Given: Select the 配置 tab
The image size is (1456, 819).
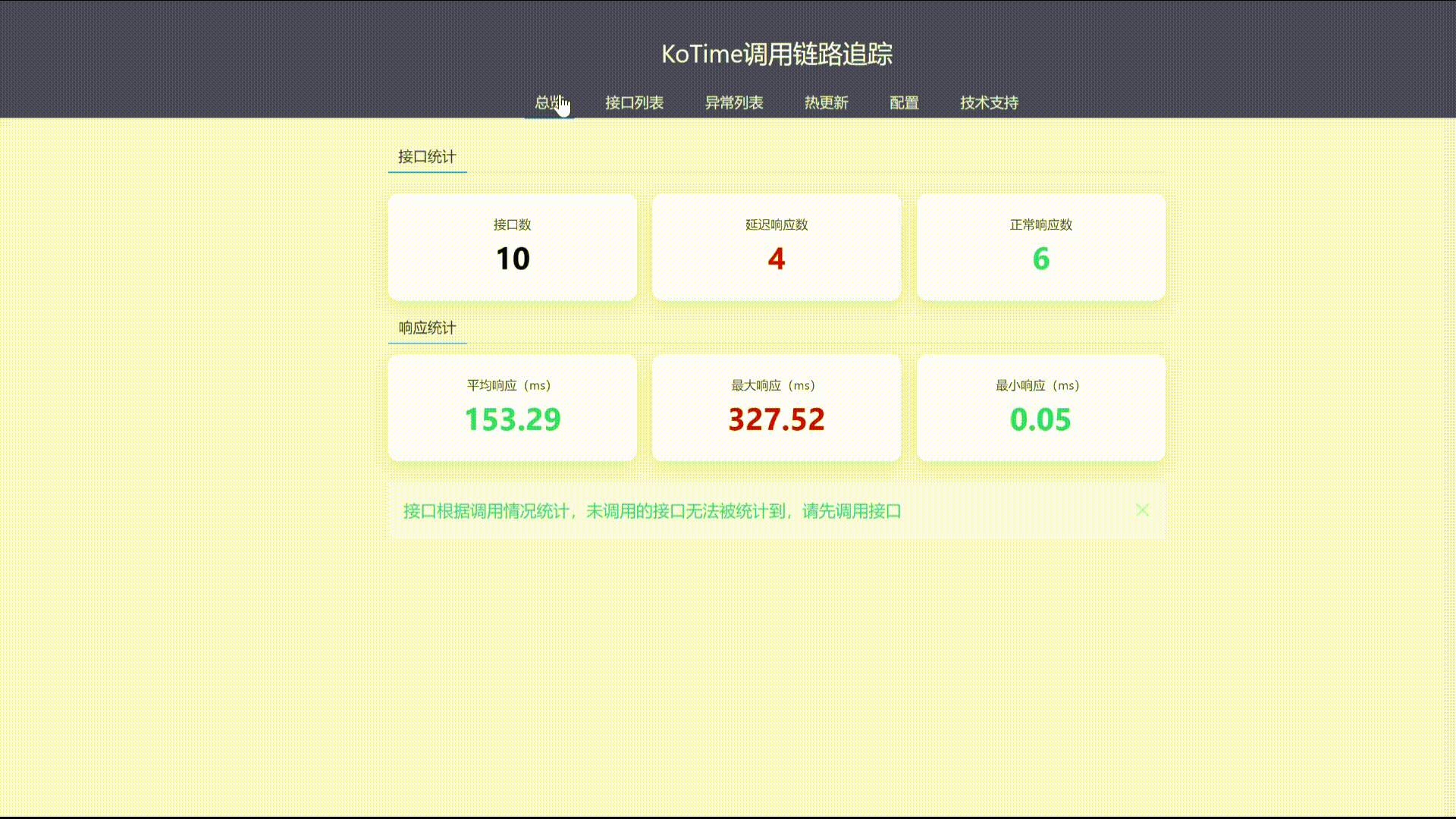Looking at the screenshot, I should 904,102.
